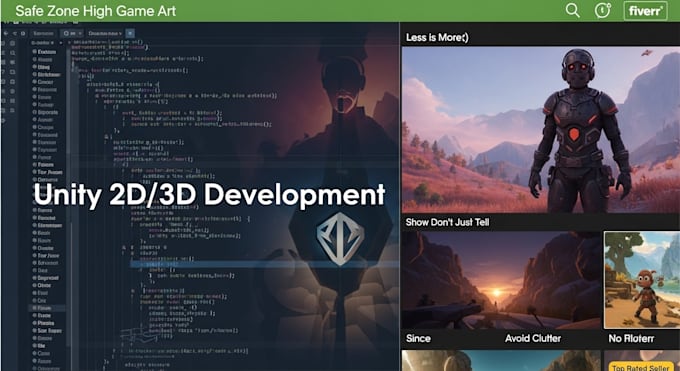Screen dimensions: 680x371
Task: Click the 'Less is More:)' caption
Action: click(437, 37)
